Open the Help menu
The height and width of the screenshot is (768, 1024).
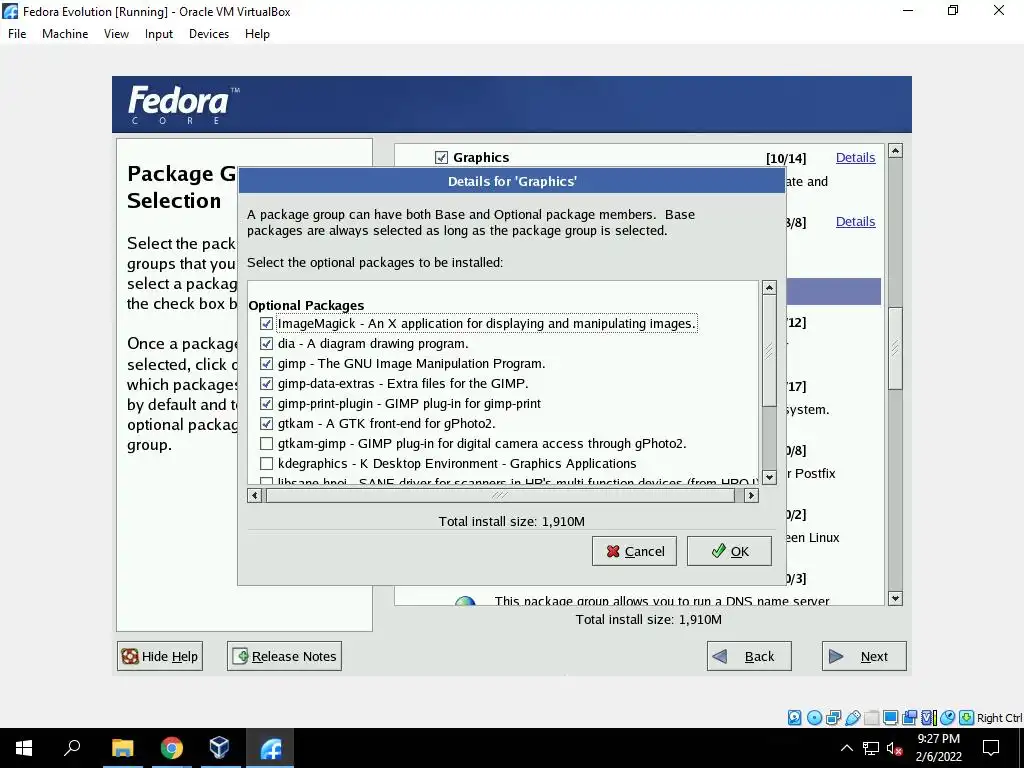coord(257,34)
